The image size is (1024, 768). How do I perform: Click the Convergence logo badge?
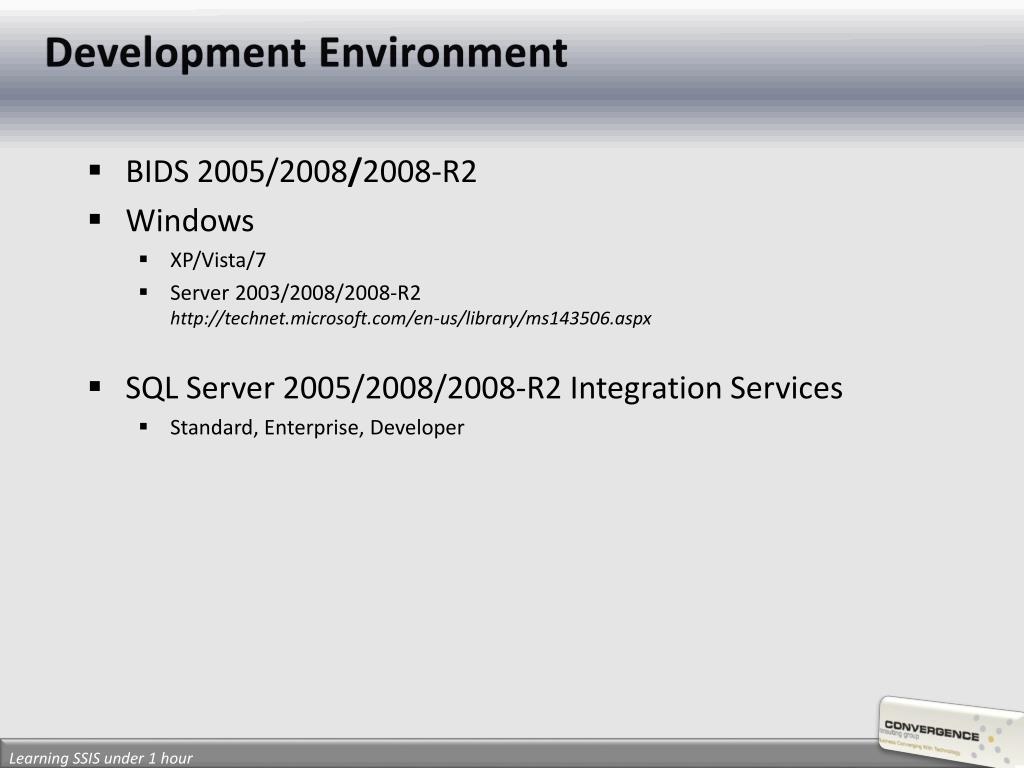click(x=951, y=731)
